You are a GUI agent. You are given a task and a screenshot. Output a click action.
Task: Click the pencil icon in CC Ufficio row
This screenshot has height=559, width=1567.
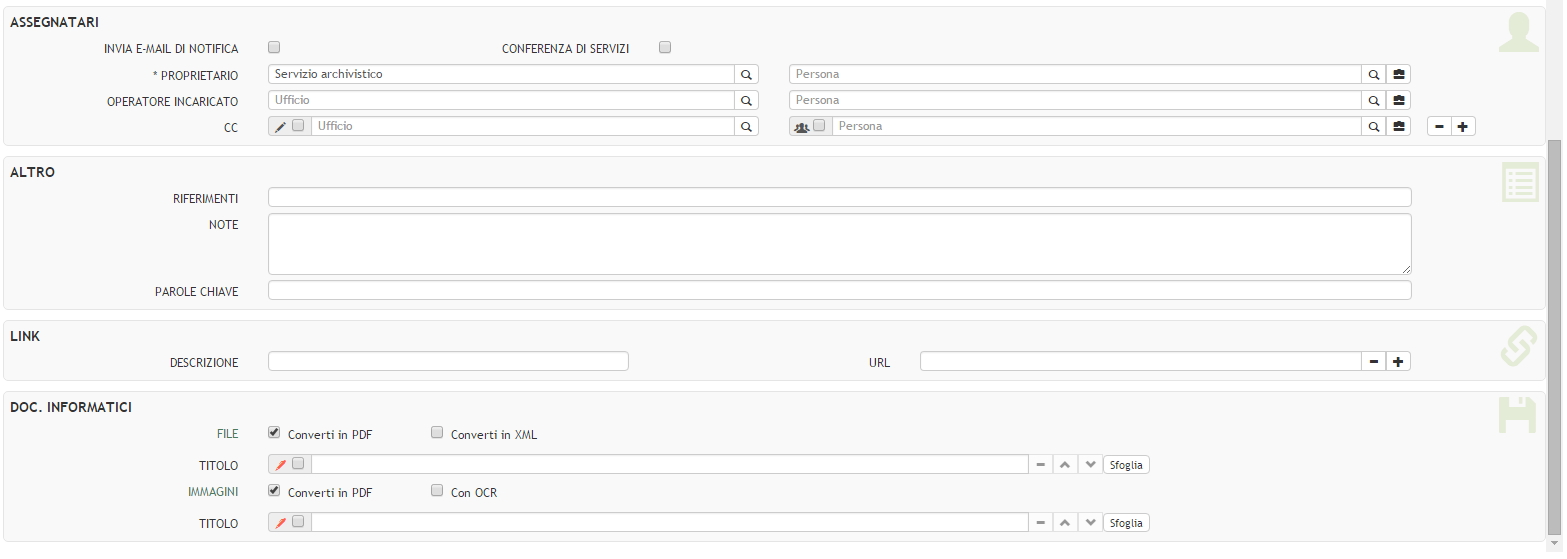pos(280,127)
